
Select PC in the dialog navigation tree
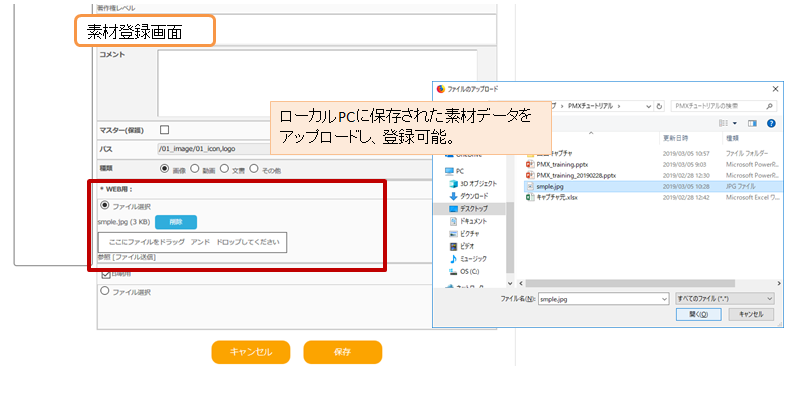(454, 171)
